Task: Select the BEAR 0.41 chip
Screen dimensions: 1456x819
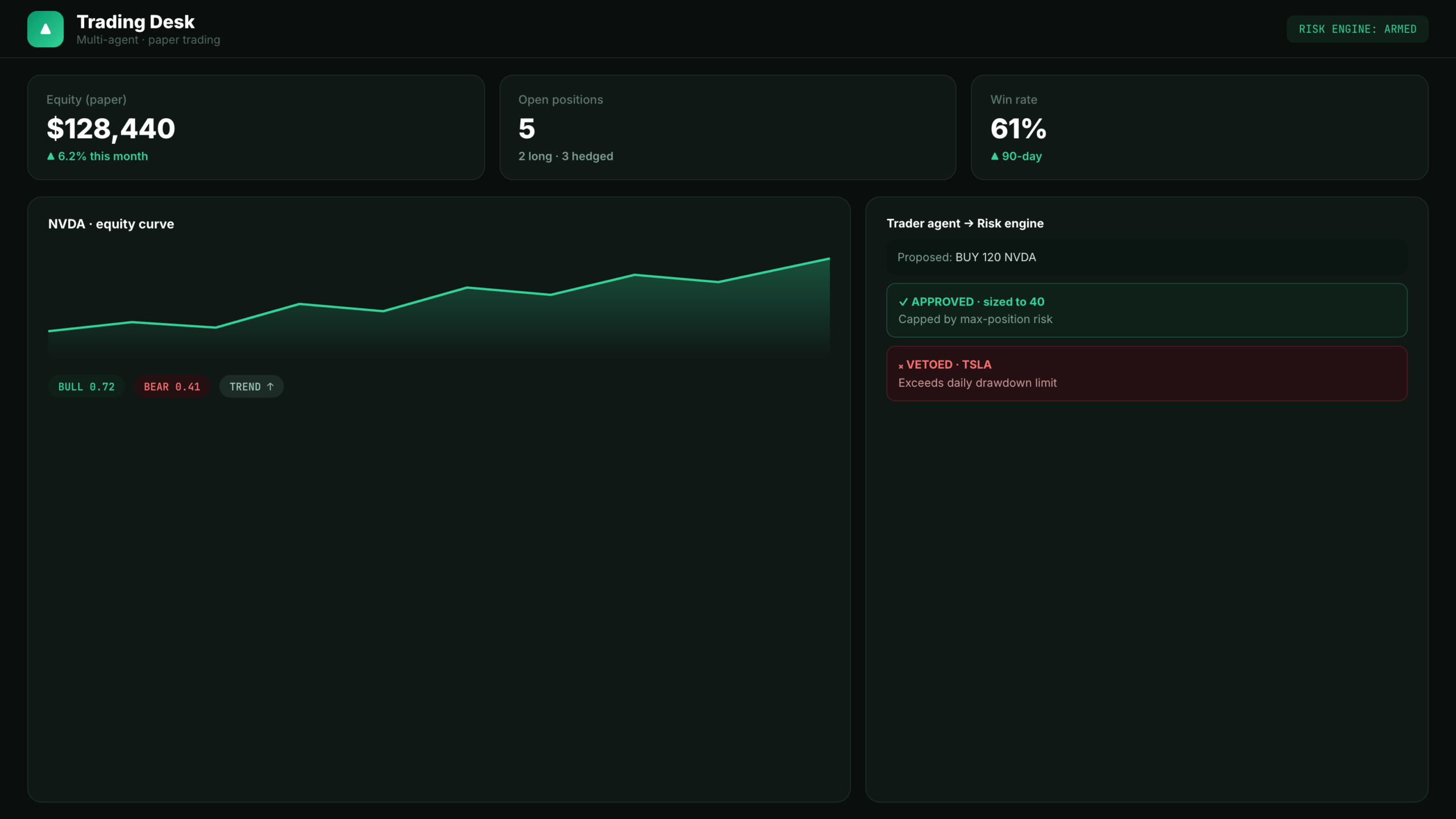Action: [x=172, y=387]
